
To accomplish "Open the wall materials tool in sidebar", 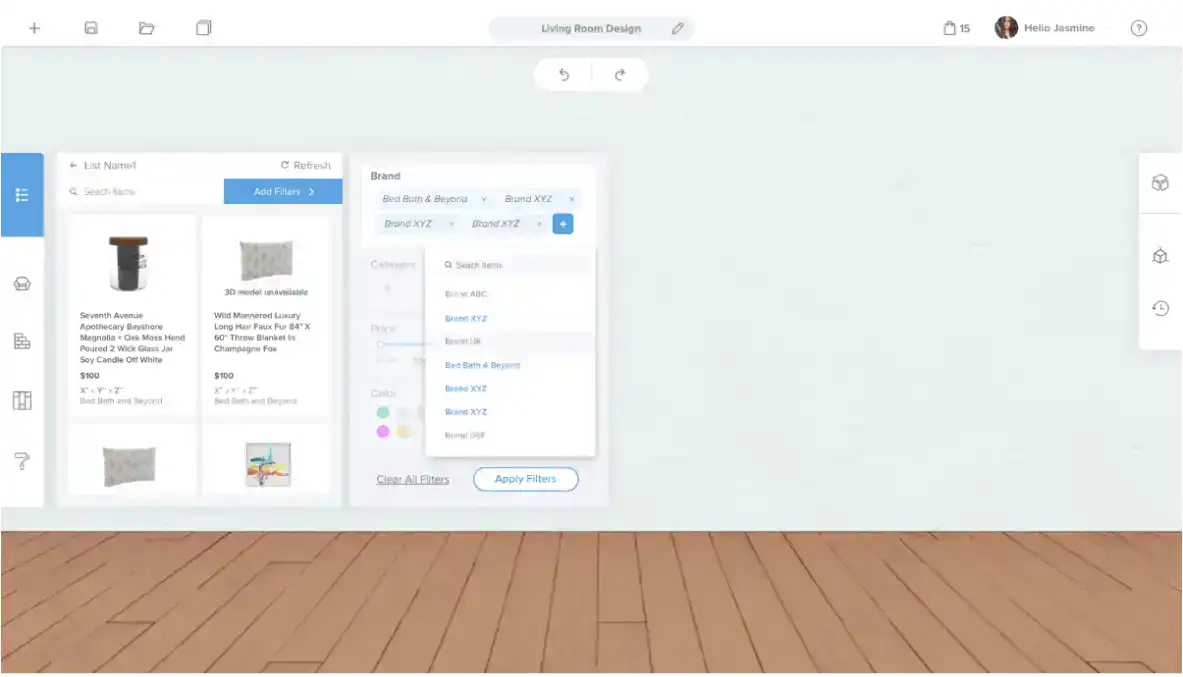I will point(22,341).
